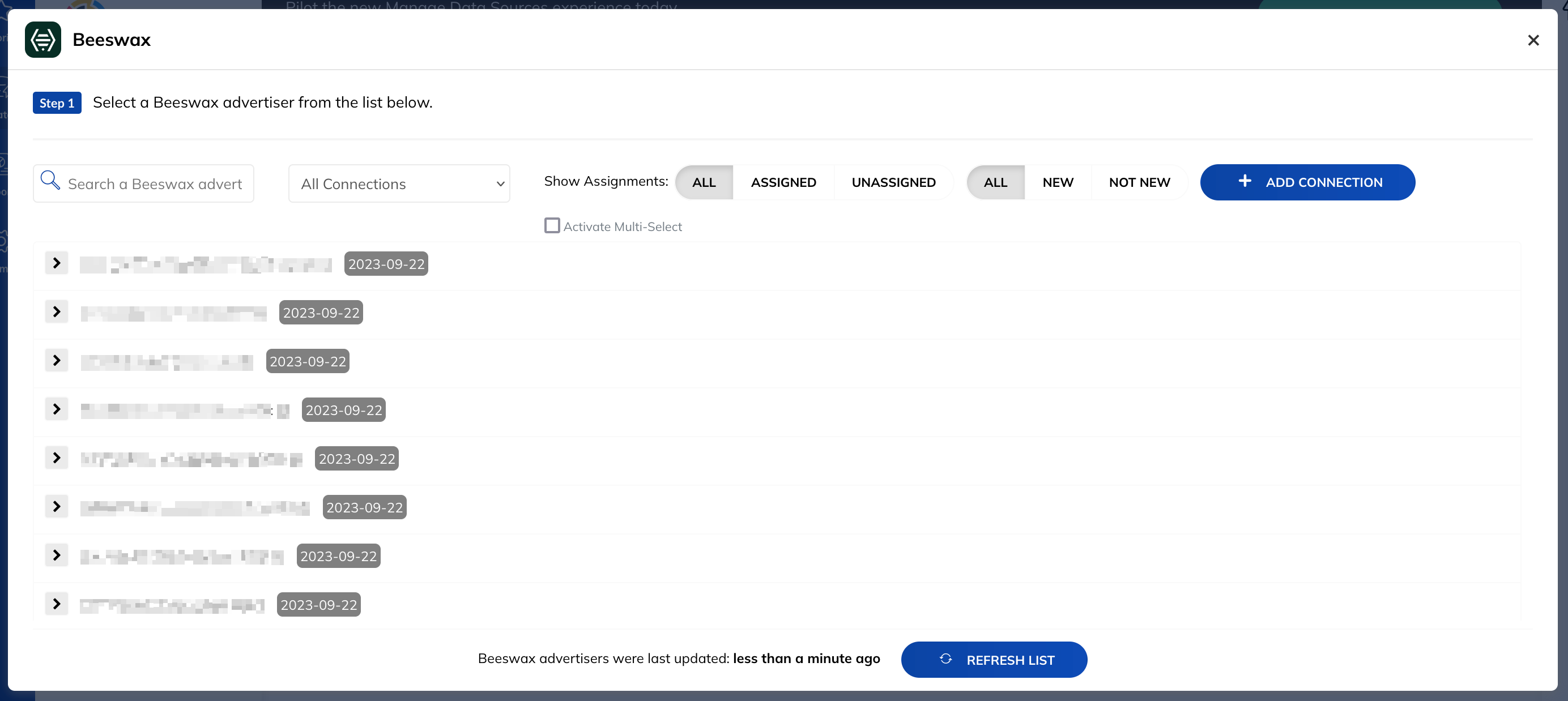1568x701 pixels.
Task: Expand the sixth advertiser row
Action: click(57, 506)
